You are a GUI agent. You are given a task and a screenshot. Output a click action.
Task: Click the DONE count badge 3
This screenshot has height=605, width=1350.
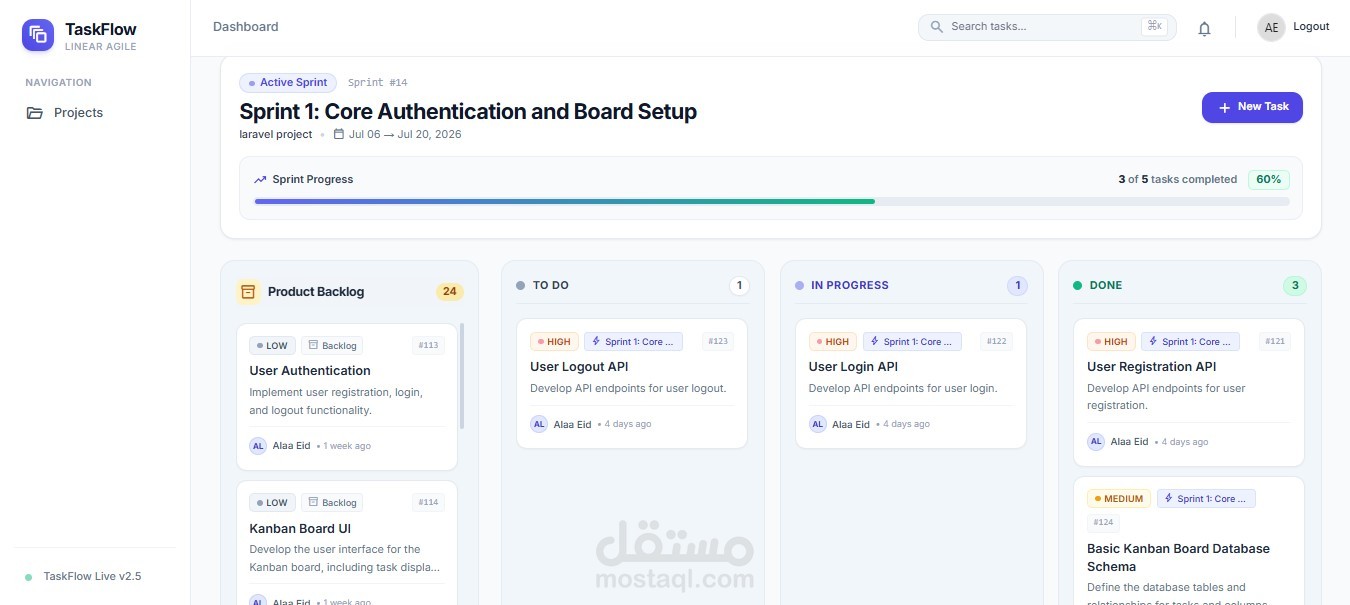1295,286
